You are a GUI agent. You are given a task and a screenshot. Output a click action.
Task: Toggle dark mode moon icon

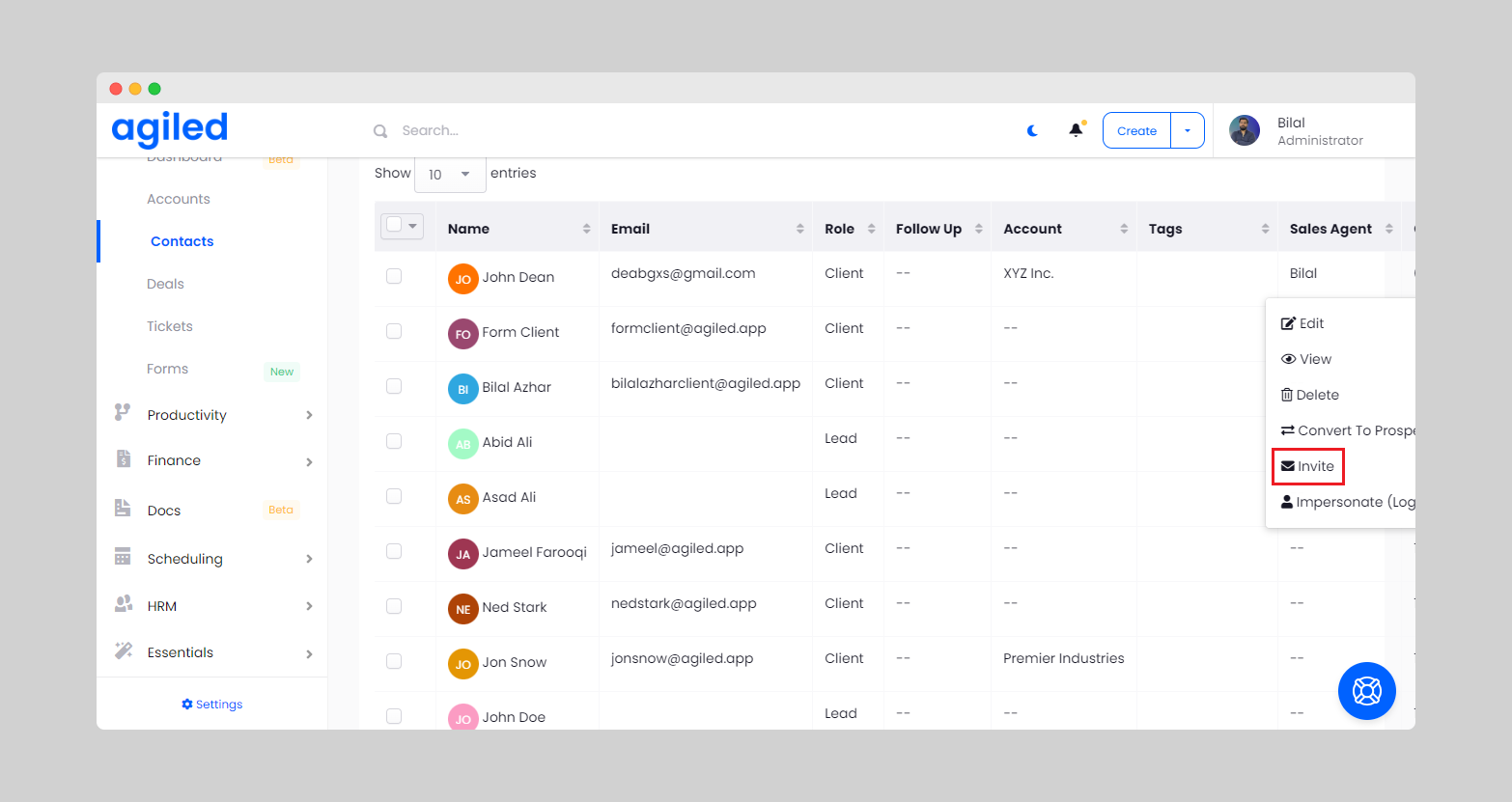tap(1032, 130)
